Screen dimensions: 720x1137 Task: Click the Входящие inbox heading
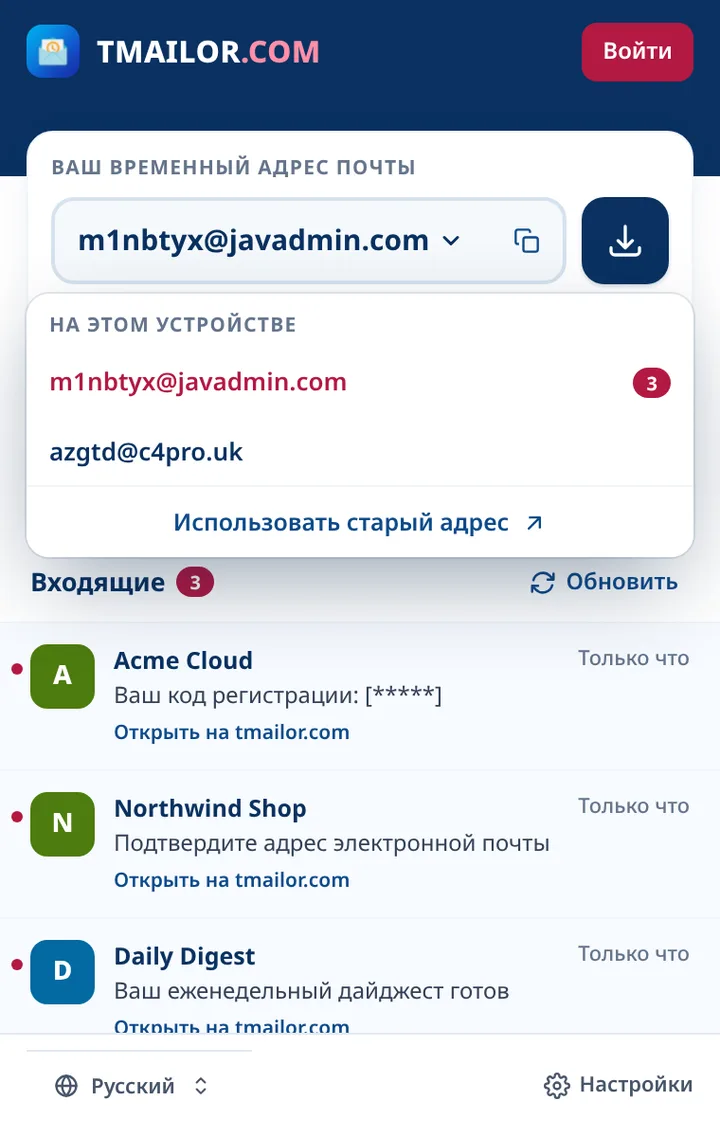coord(98,582)
